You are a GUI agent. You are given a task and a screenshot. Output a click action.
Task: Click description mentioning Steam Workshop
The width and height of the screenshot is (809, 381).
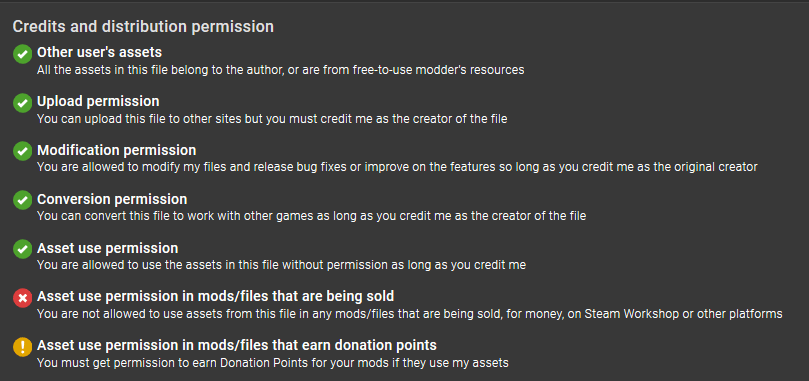410,314
